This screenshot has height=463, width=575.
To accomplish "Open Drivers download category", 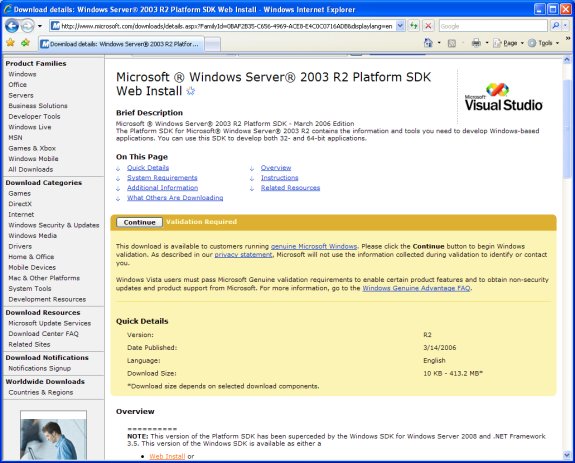I will pyautogui.click(x=20, y=246).
